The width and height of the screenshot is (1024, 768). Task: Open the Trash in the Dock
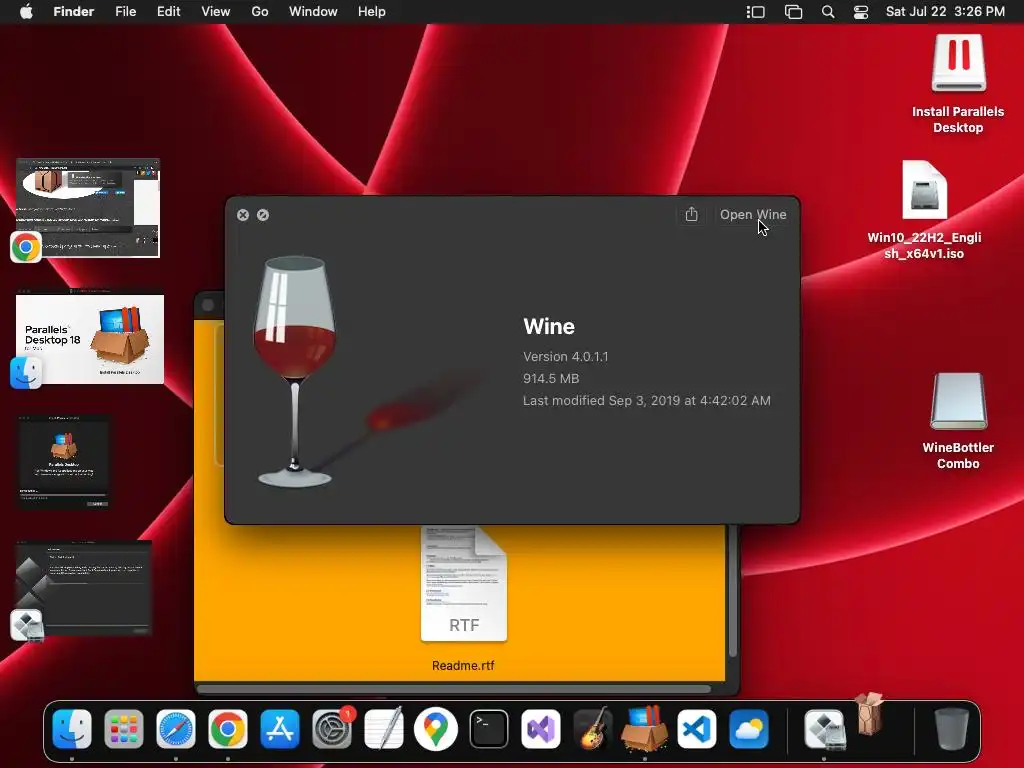[x=952, y=729]
